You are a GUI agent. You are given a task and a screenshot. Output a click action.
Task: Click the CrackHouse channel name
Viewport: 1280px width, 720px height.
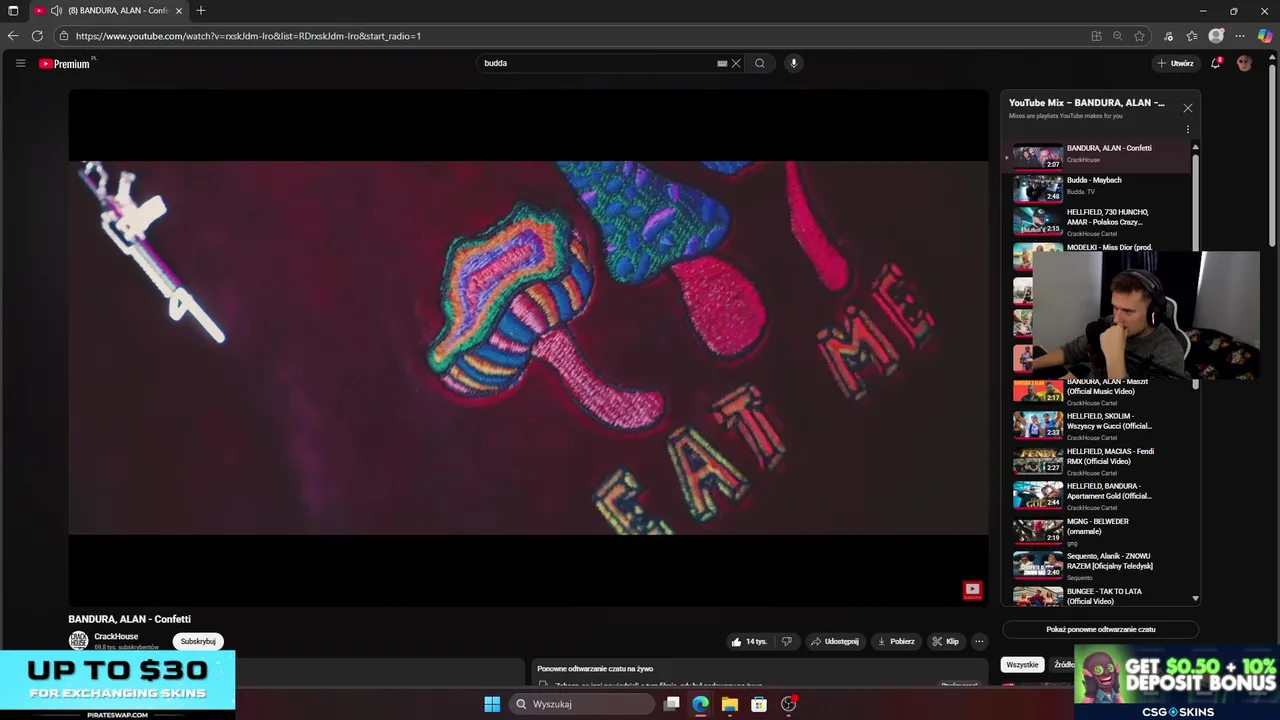(116, 636)
